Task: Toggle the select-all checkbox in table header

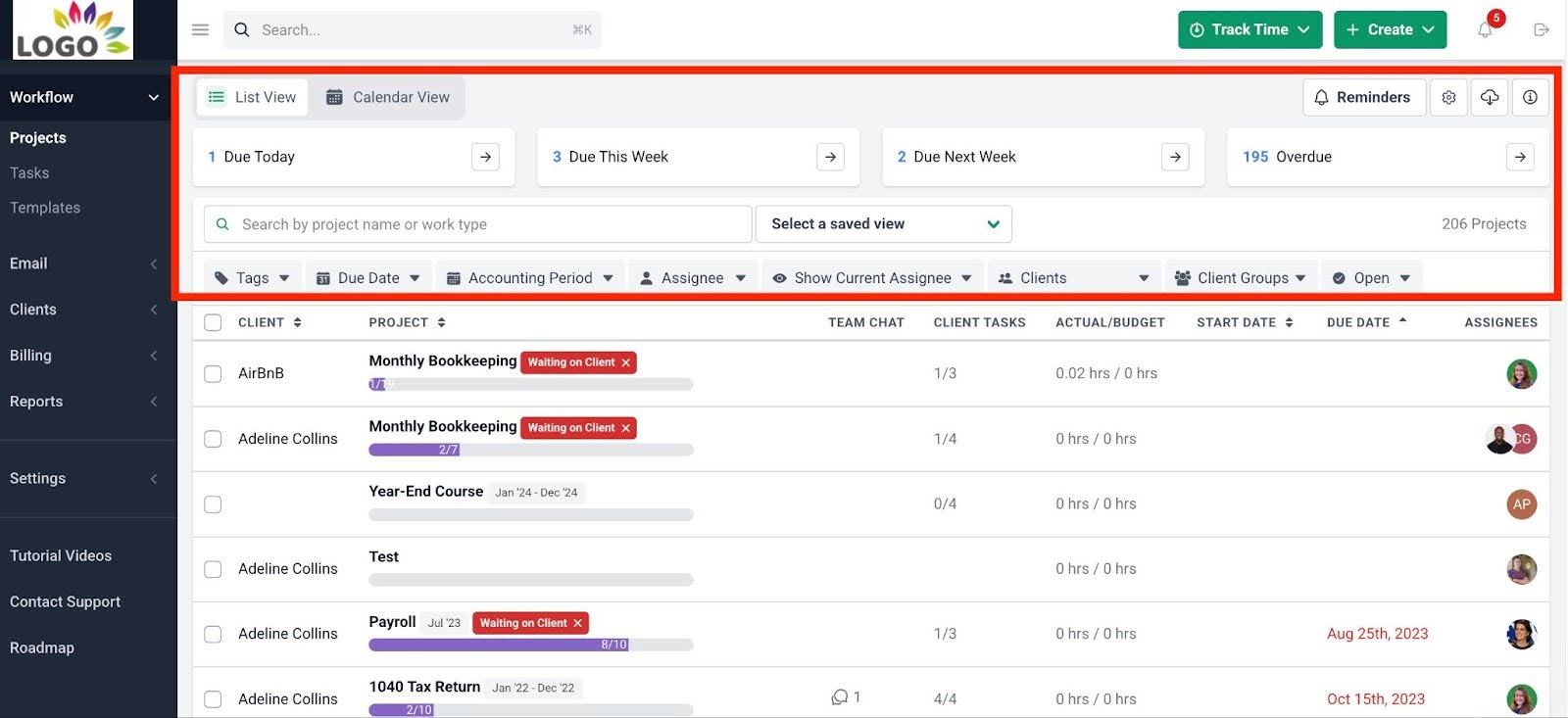Action: coord(213,322)
